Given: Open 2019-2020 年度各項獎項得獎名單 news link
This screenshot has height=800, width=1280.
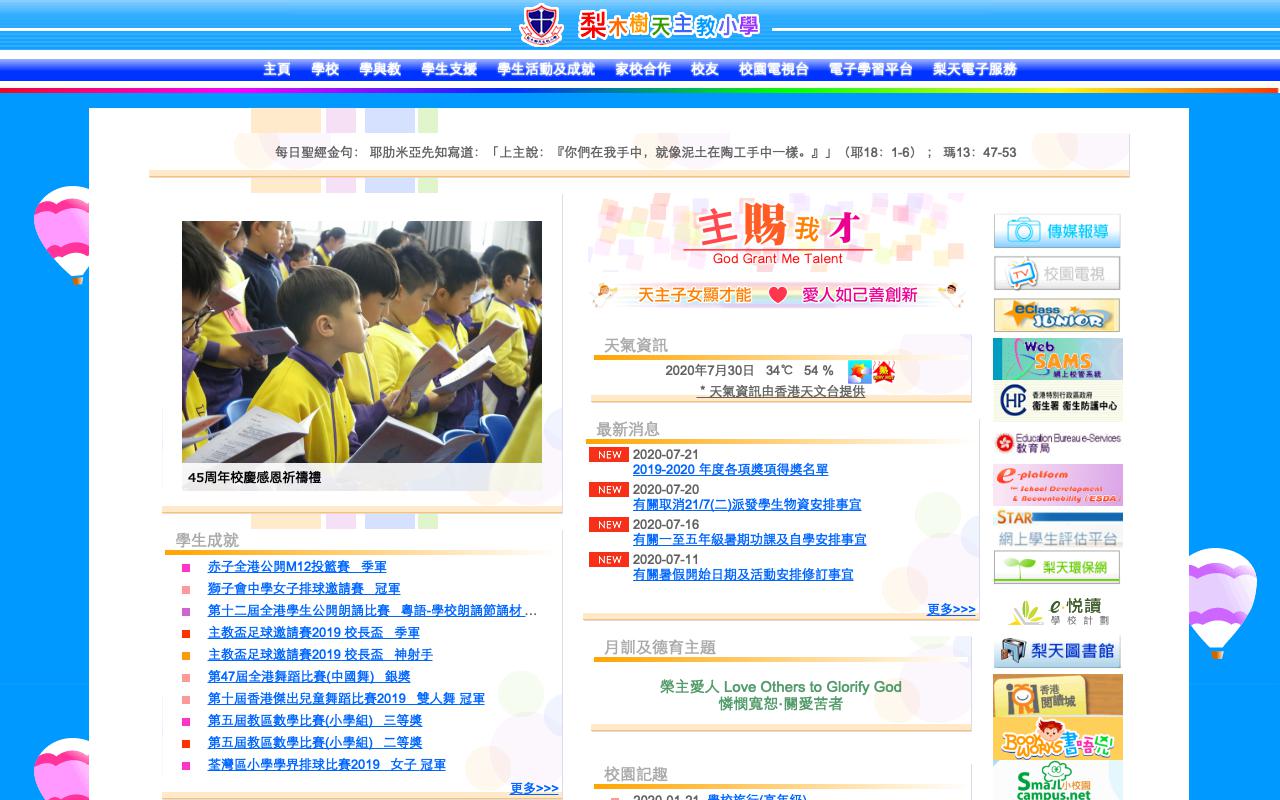Looking at the screenshot, I should point(733,469).
